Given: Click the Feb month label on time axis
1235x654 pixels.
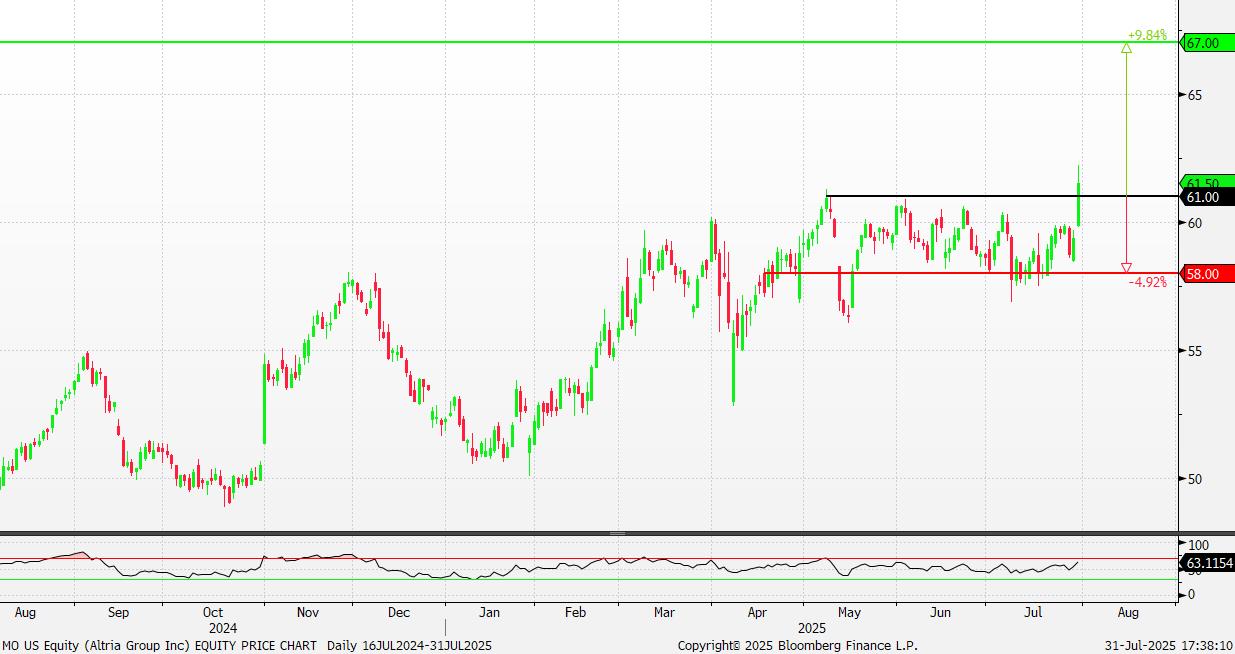Looking at the screenshot, I should coord(575,612).
